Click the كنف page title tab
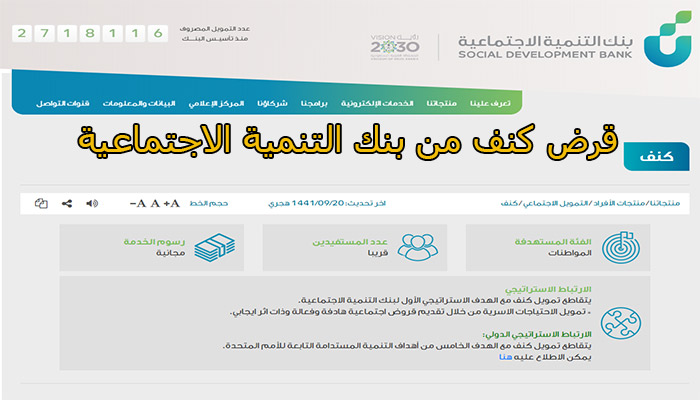700x400 pixels. [656, 157]
